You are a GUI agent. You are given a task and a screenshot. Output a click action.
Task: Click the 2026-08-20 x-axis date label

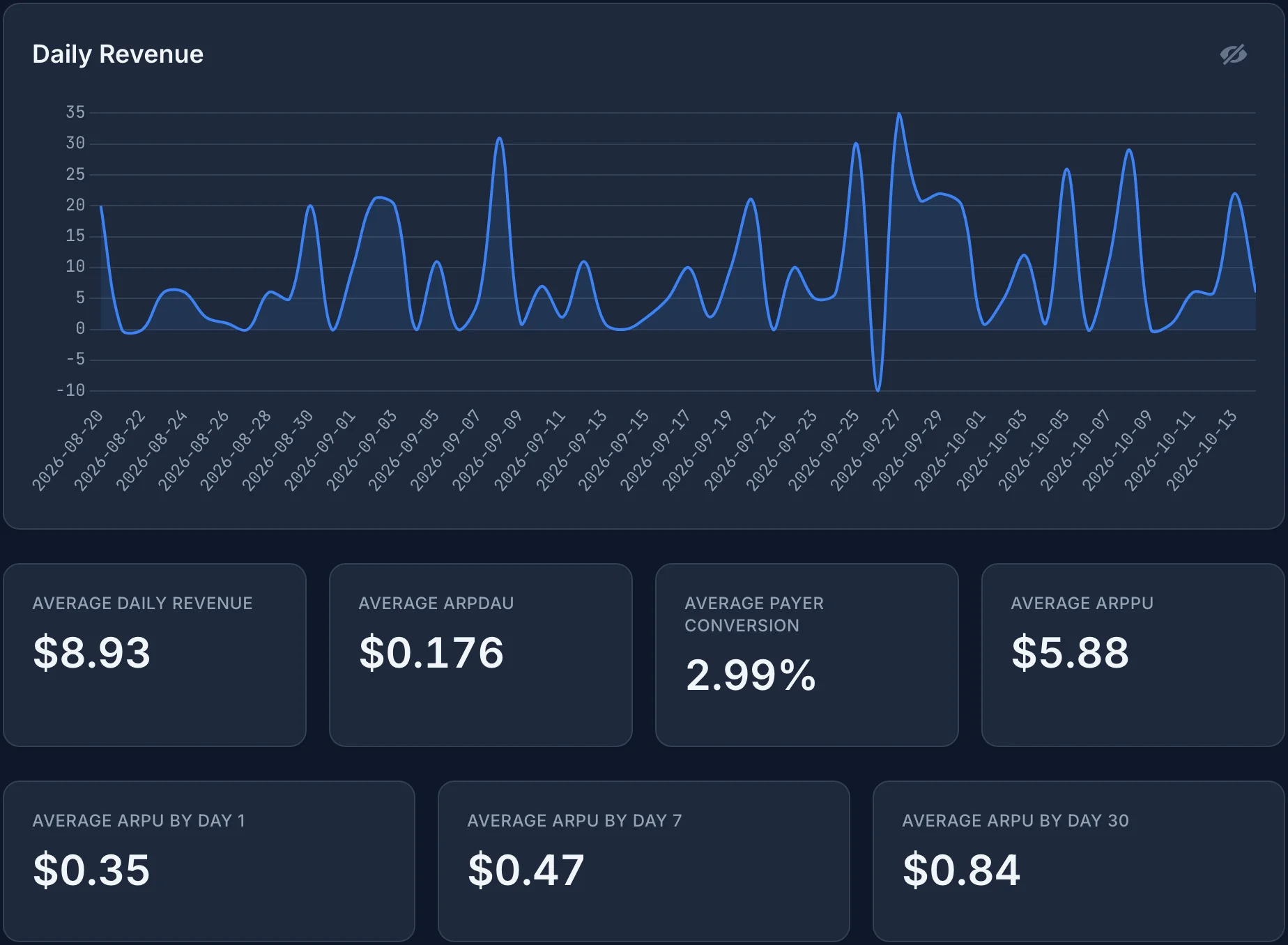pyautogui.click(x=68, y=451)
